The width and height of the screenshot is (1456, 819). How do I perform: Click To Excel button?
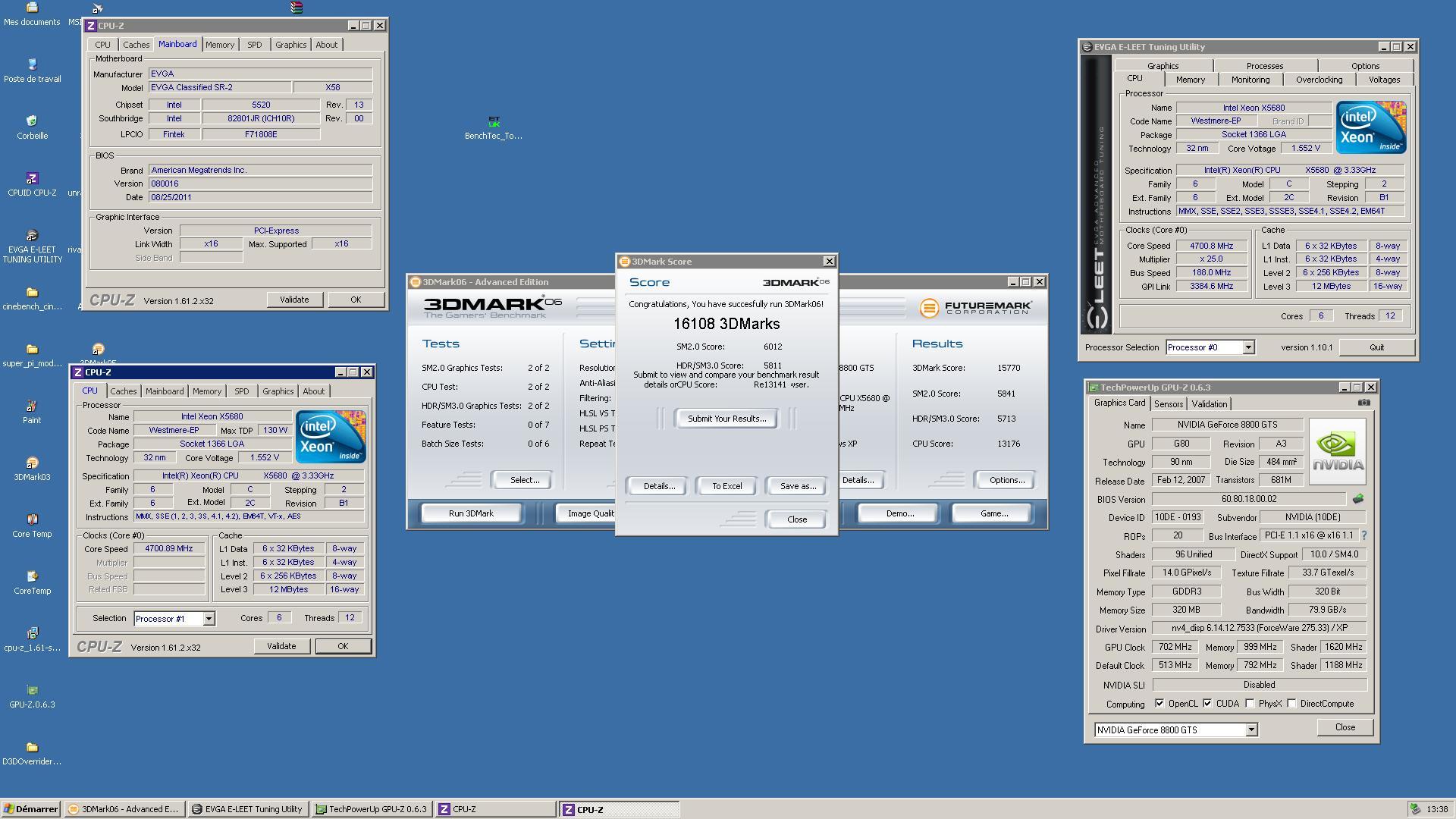726,486
